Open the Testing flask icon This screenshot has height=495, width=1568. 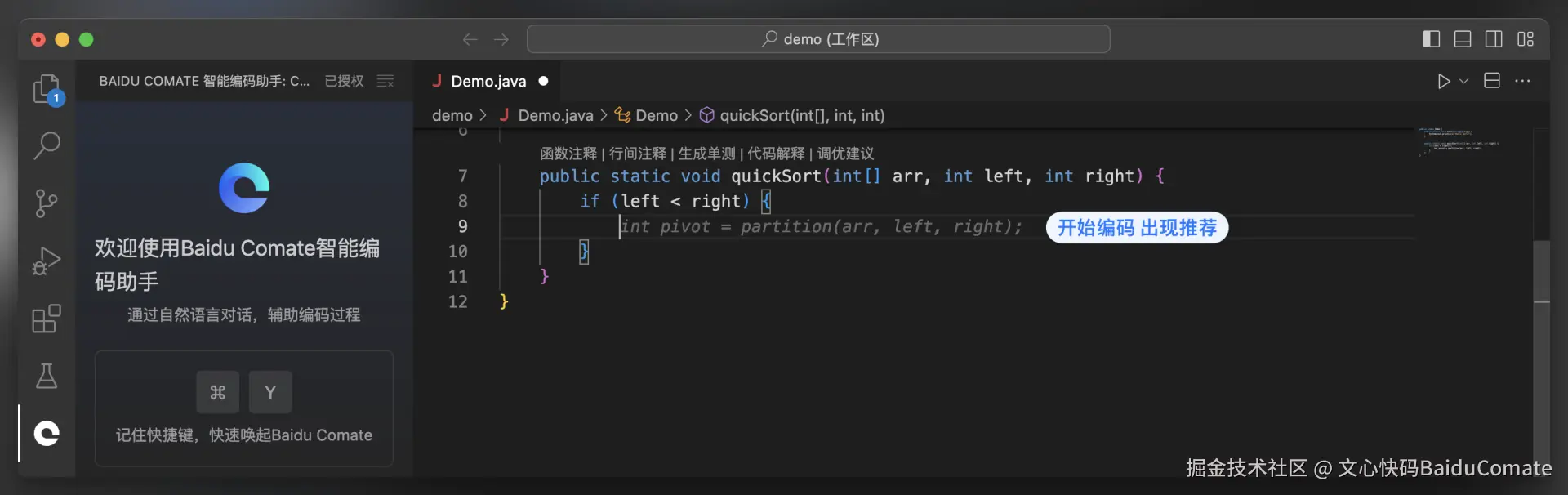coord(47,376)
